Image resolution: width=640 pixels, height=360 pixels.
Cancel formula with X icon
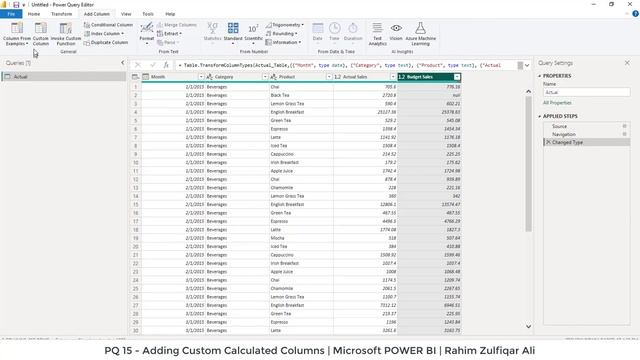tap(138, 65)
